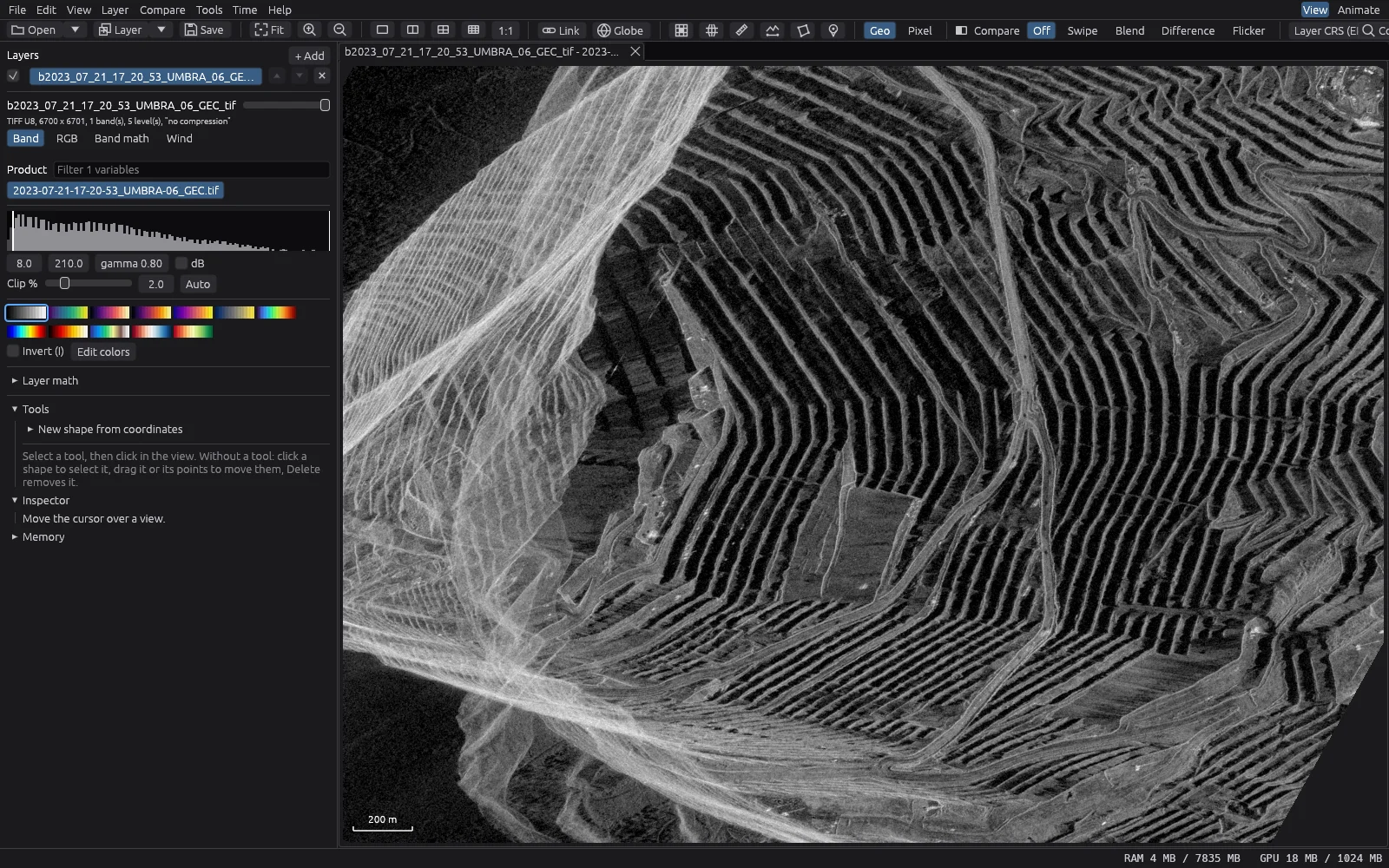Select the profile chart tool
This screenshot has width=1389, height=868.
coord(772,30)
